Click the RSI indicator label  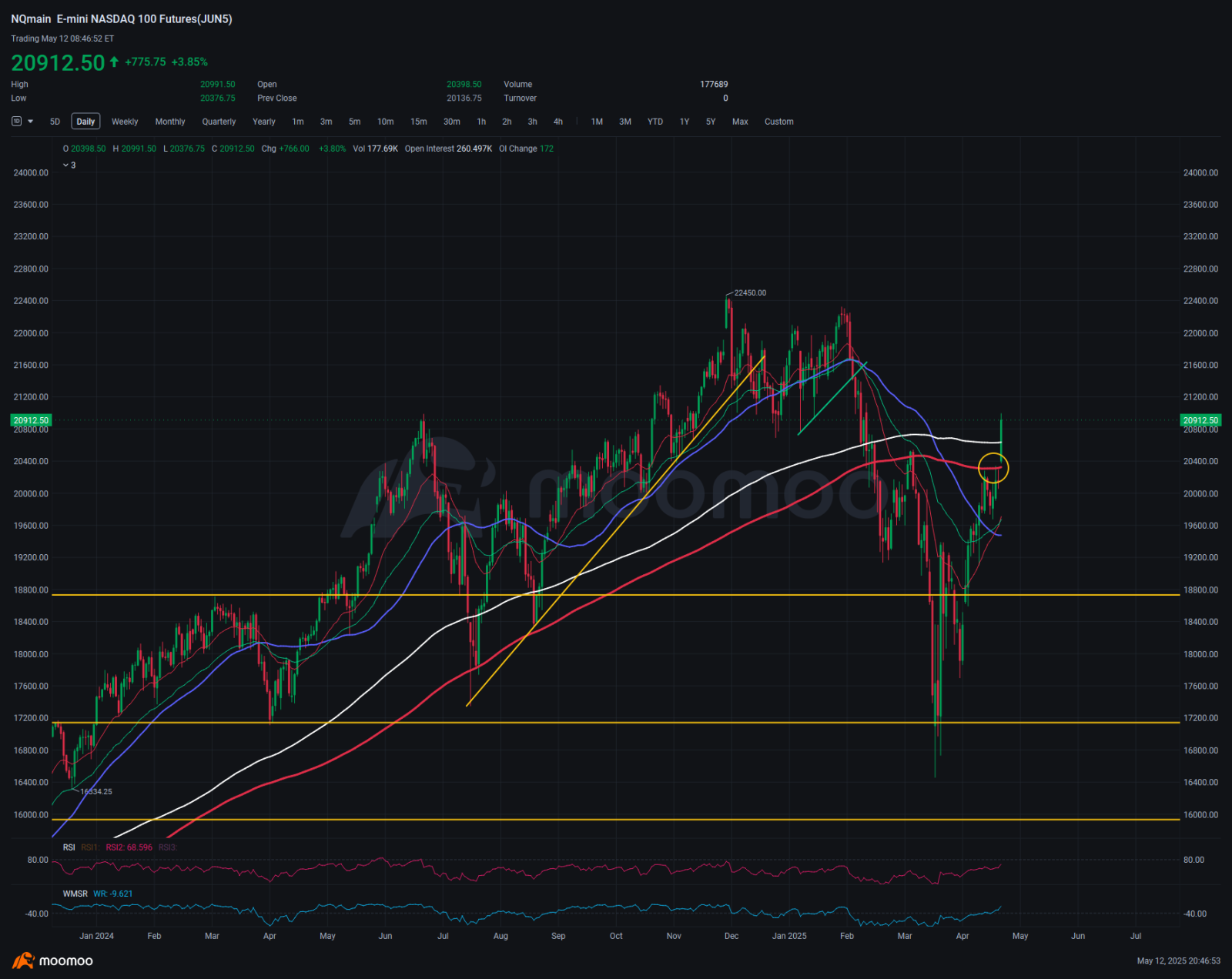pos(69,847)
